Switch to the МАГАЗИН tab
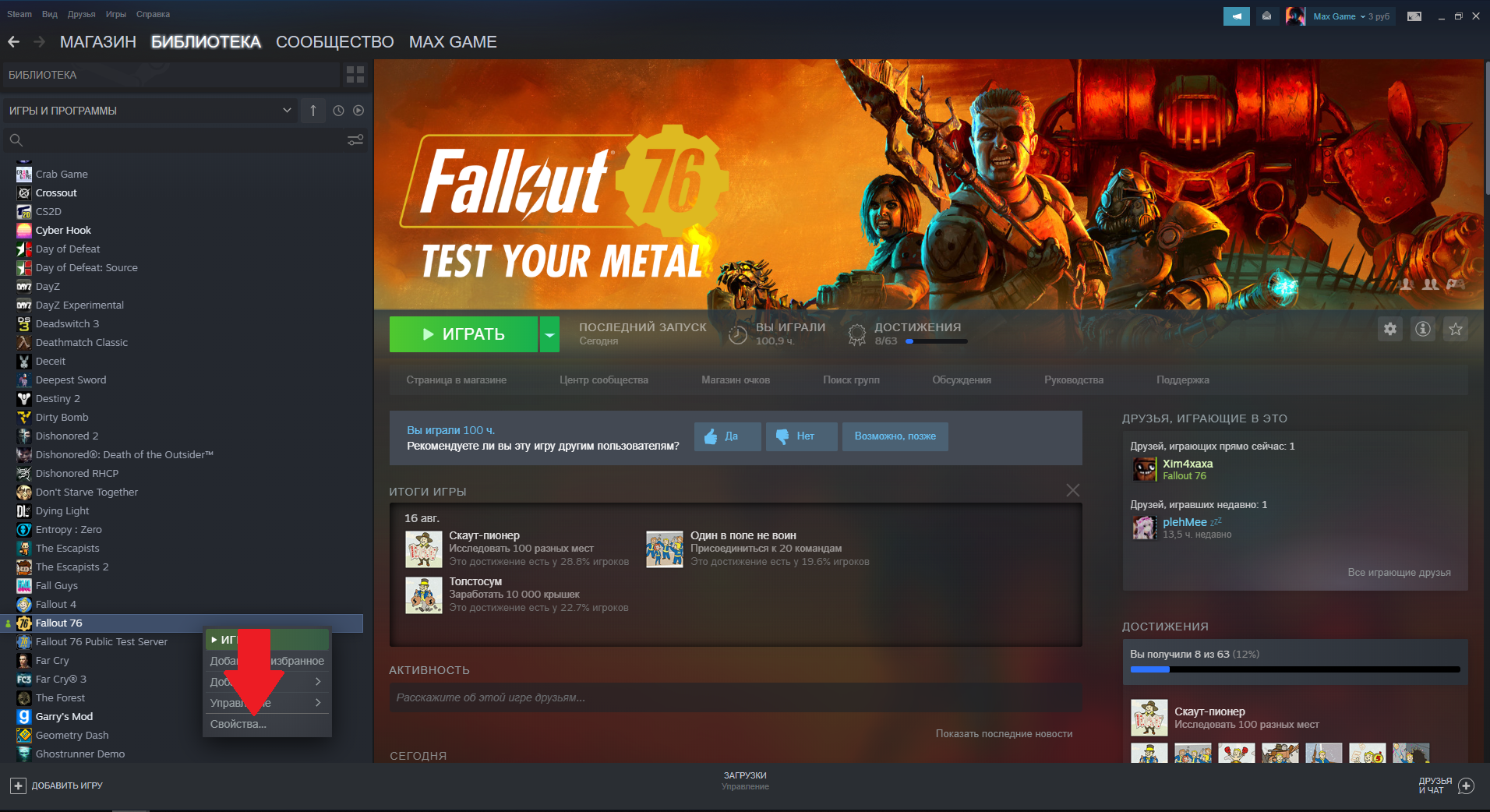 pos(98,42)
